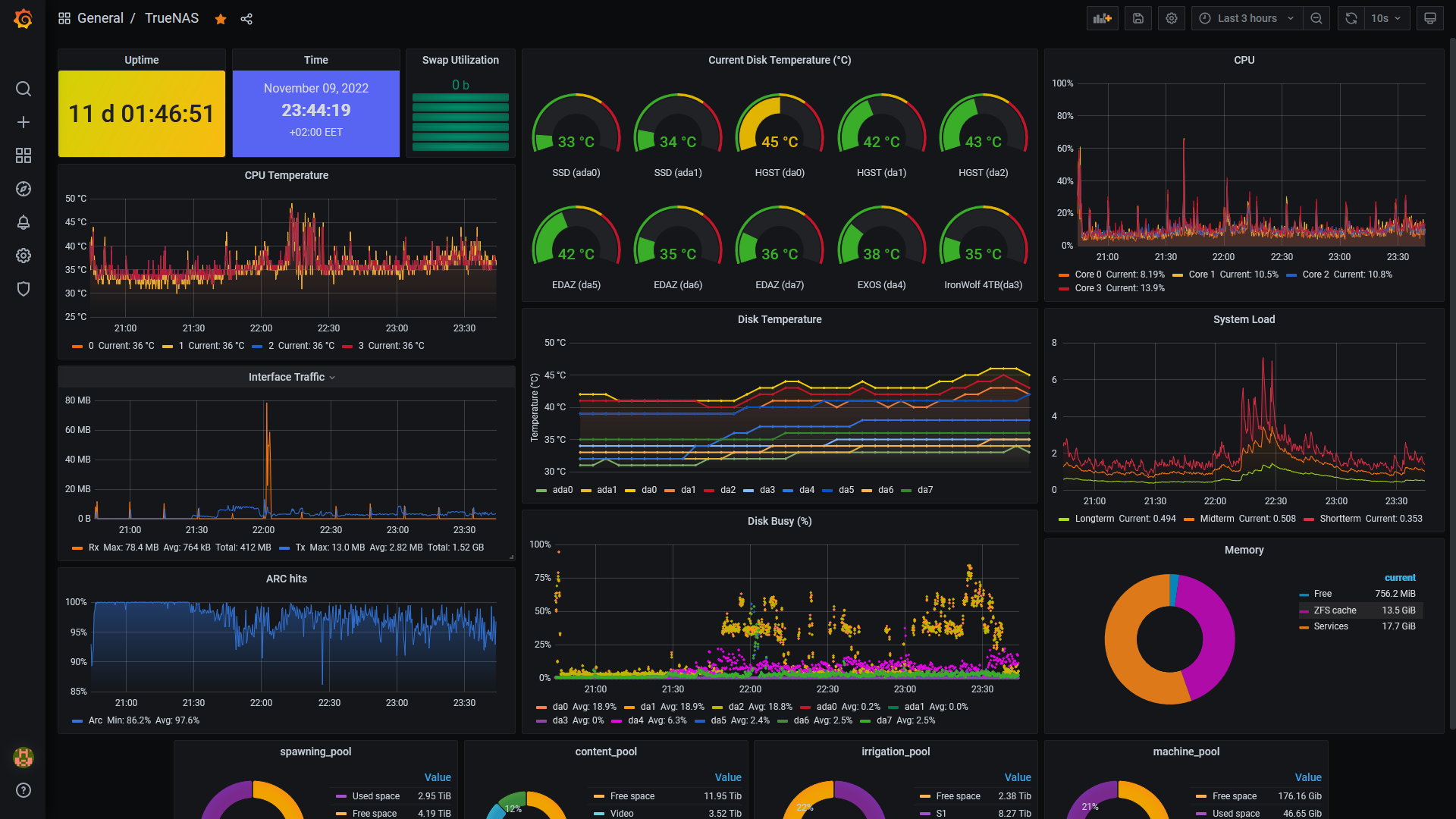Image resolution: width=1456 pixels, height=819 pixels.
Task: Open the search dashboards icon
Action: 24,89
